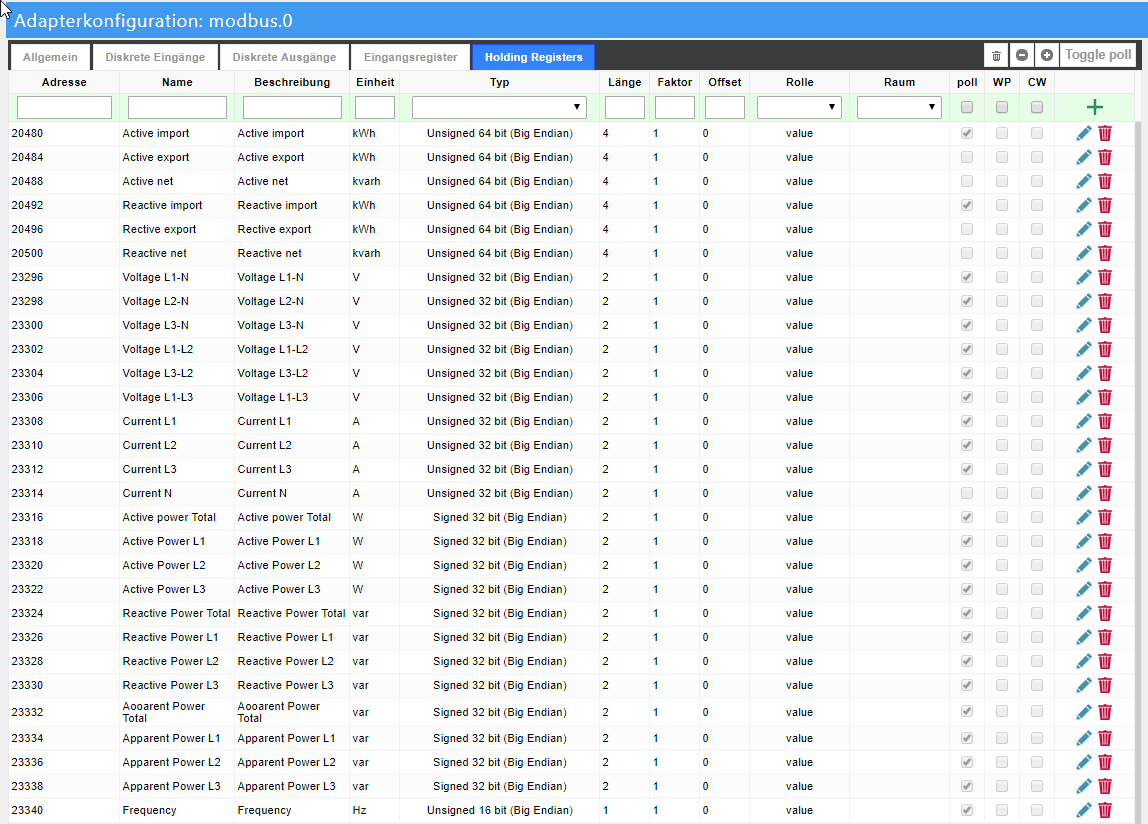Edit the Active Power L2 row
Screen dimensions: 1148x824
(x=1084, y=565)
